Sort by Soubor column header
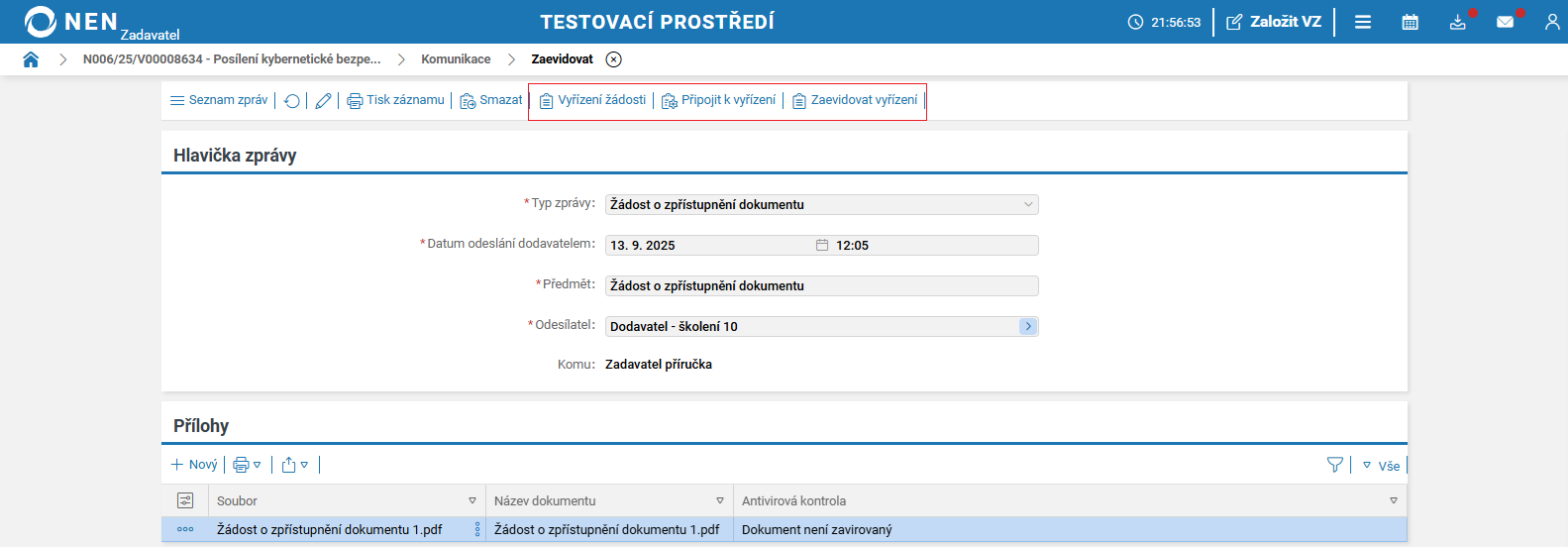The height and width of the screenshot is (547, 1568). [238, 501]
